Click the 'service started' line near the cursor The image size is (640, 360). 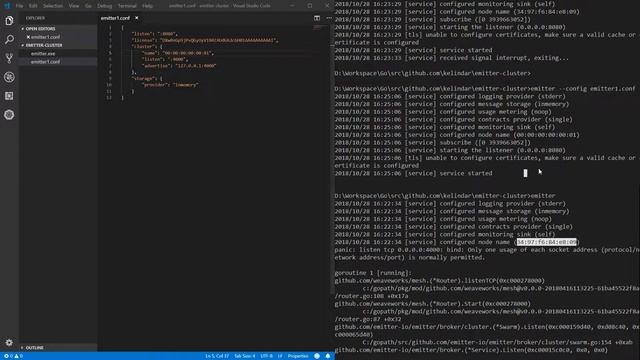(x=413, y=173)
